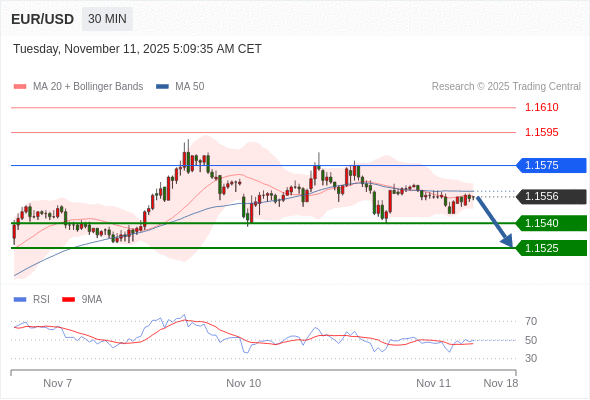The height and width of the screenshot is (400, 590).
Task: Click the Nov 7 date axis label
Action: coord(58,383)
